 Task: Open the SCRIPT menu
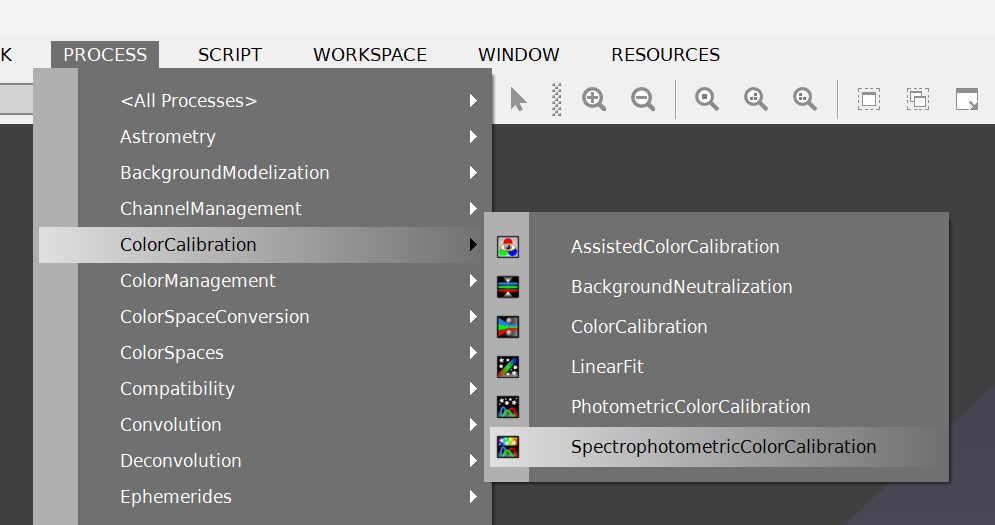tap(230, 55)
